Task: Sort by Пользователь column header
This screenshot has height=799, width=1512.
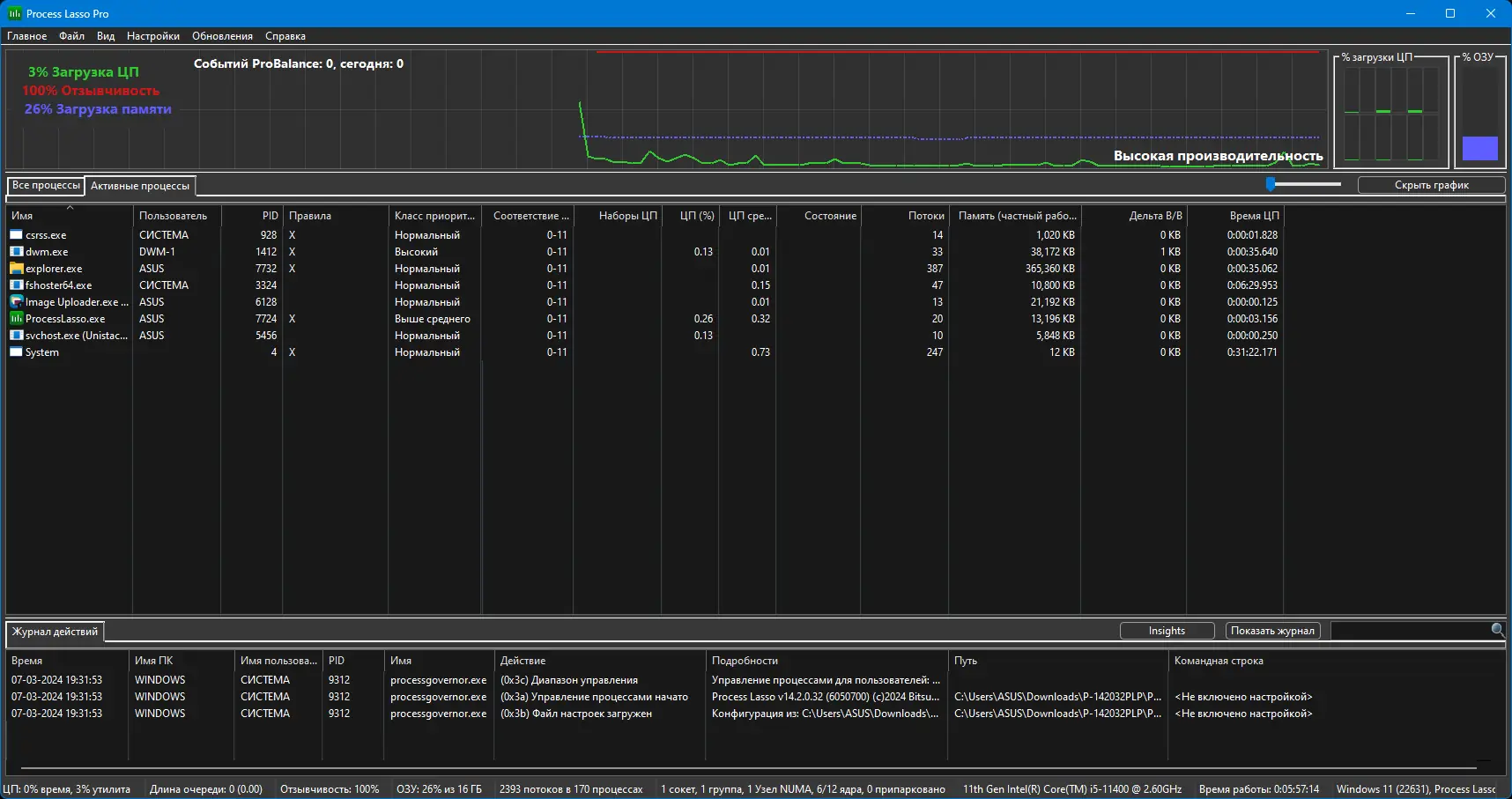Action: click(176, 216)
